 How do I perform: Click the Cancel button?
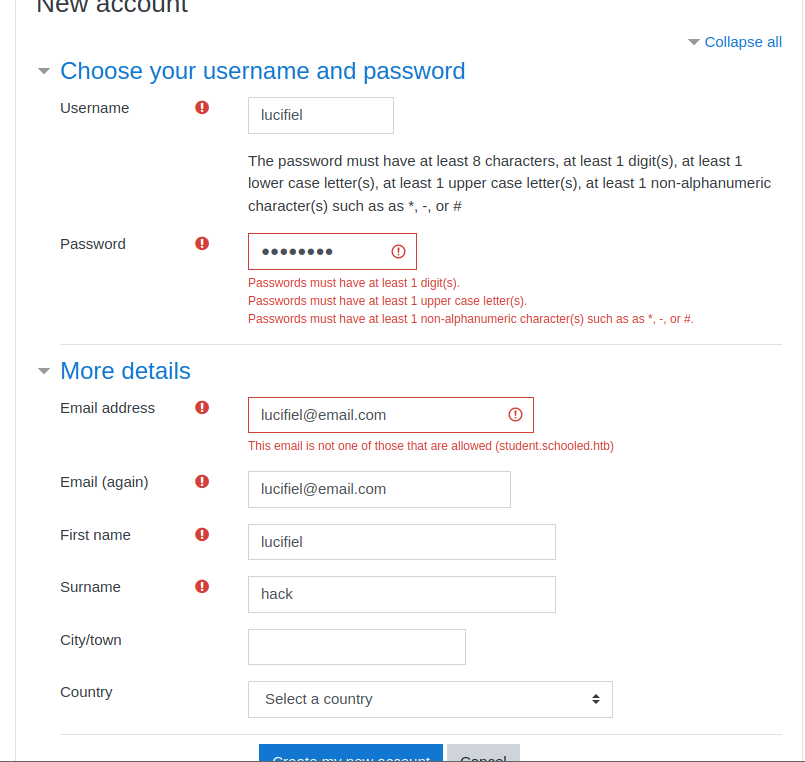pyautogui.click(x=483, y=753)
